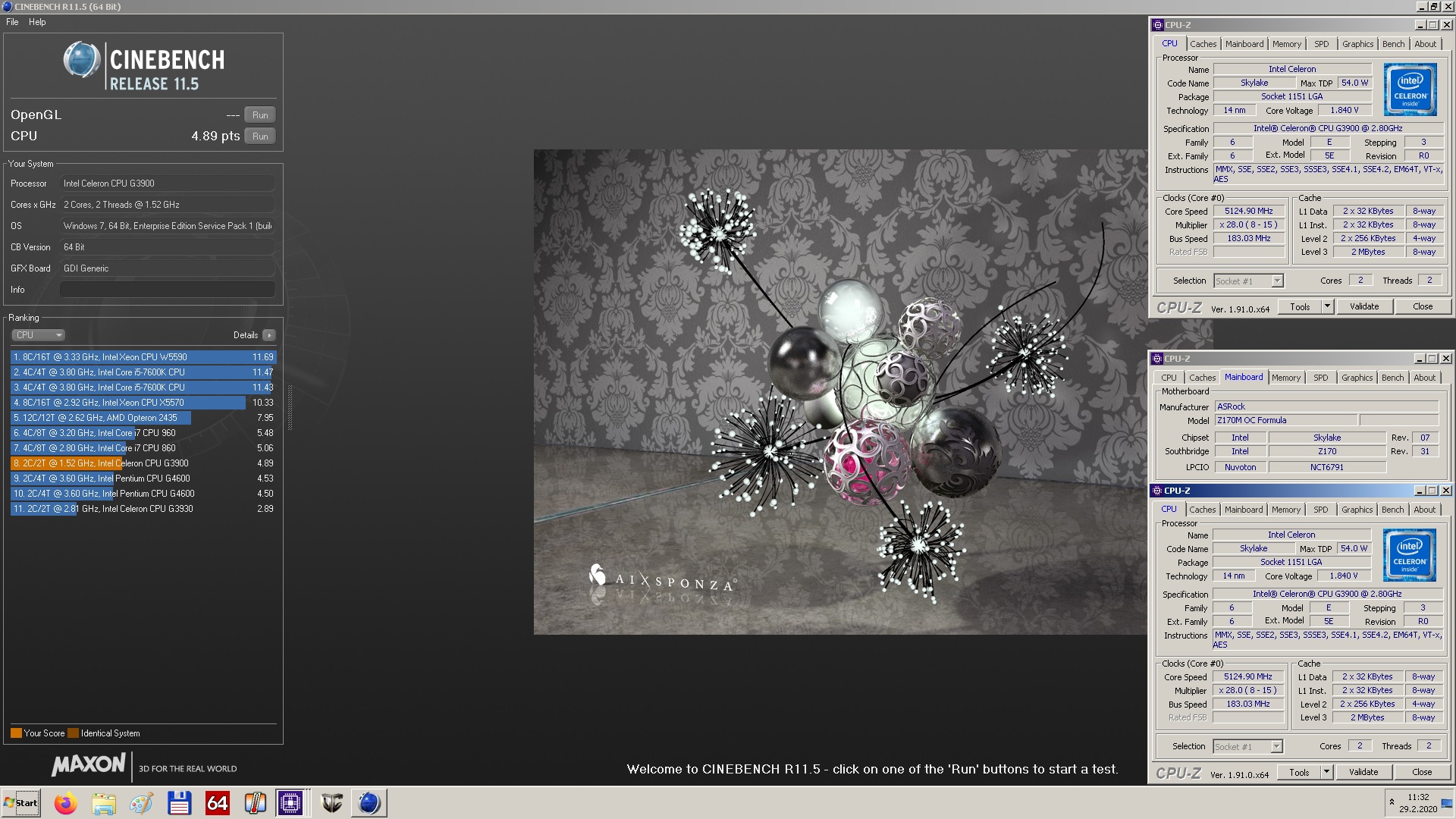1456x819 pixels.
Task: Click the Cinebench logo sphere icon
Action: (x=82, y=61)
